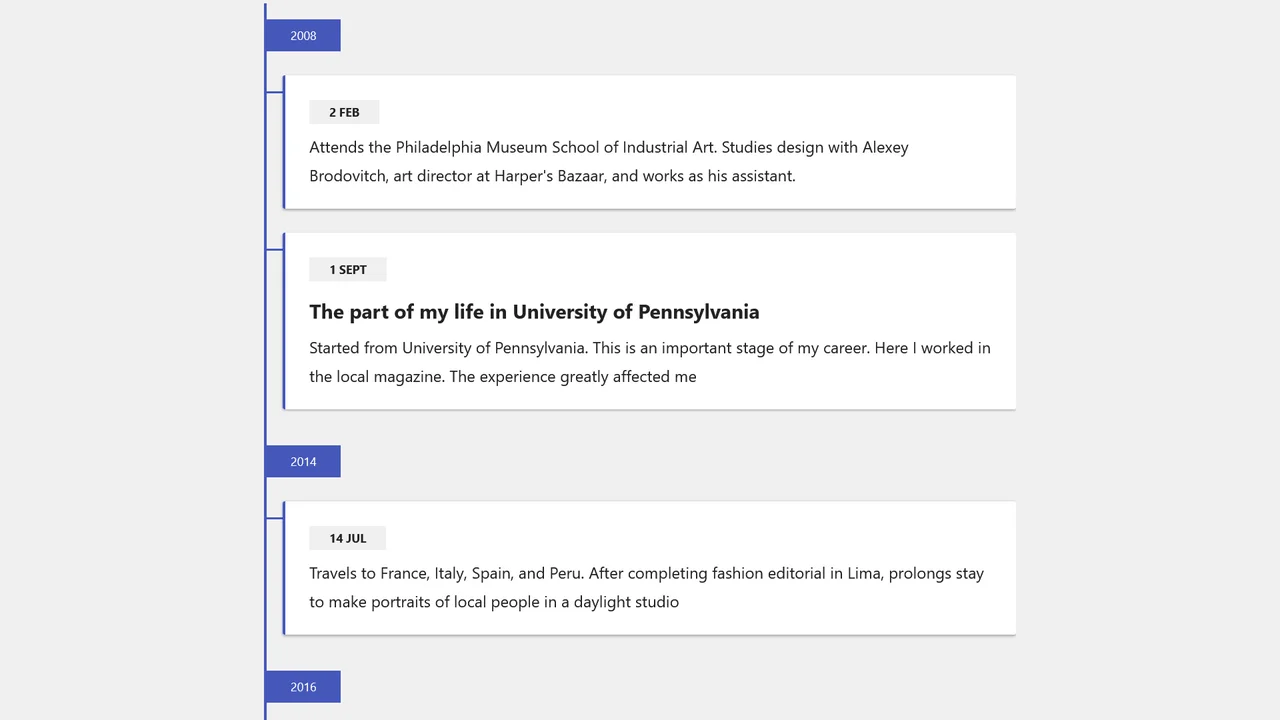This screenshot has width=1280, height=720.
Task: Select the 2014 year marker
Action: 303,462
